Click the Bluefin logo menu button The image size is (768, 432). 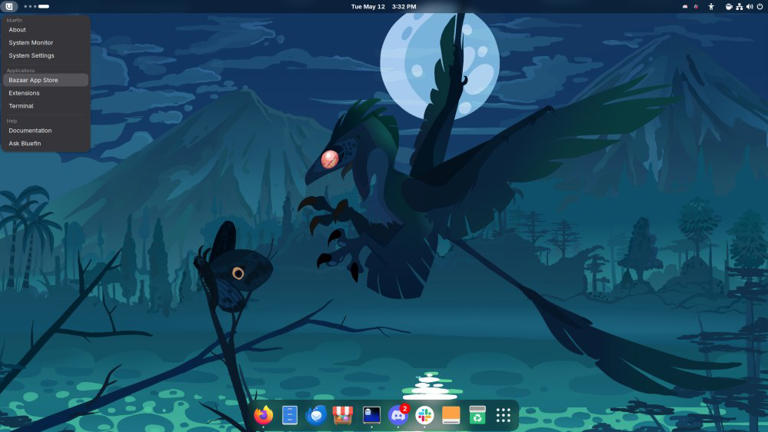point(9,6)
